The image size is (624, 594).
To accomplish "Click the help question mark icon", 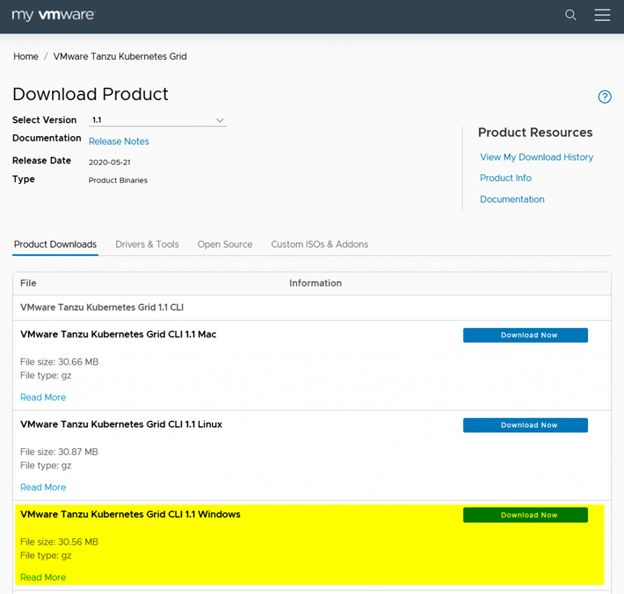I will coord(604,97).
